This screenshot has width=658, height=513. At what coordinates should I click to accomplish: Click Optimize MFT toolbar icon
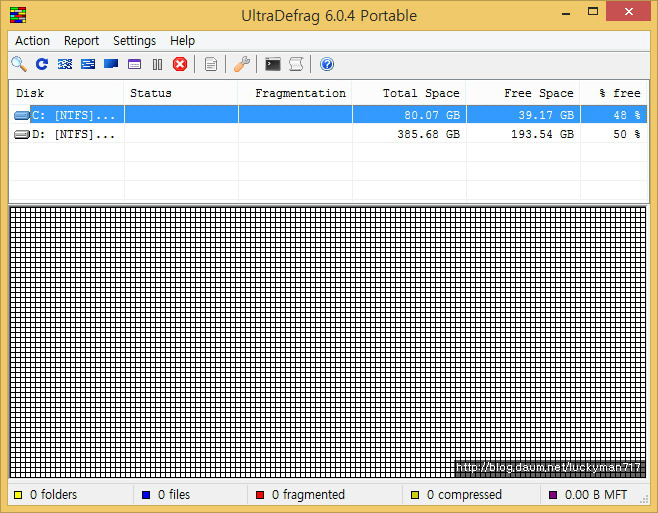pos(134,64)
